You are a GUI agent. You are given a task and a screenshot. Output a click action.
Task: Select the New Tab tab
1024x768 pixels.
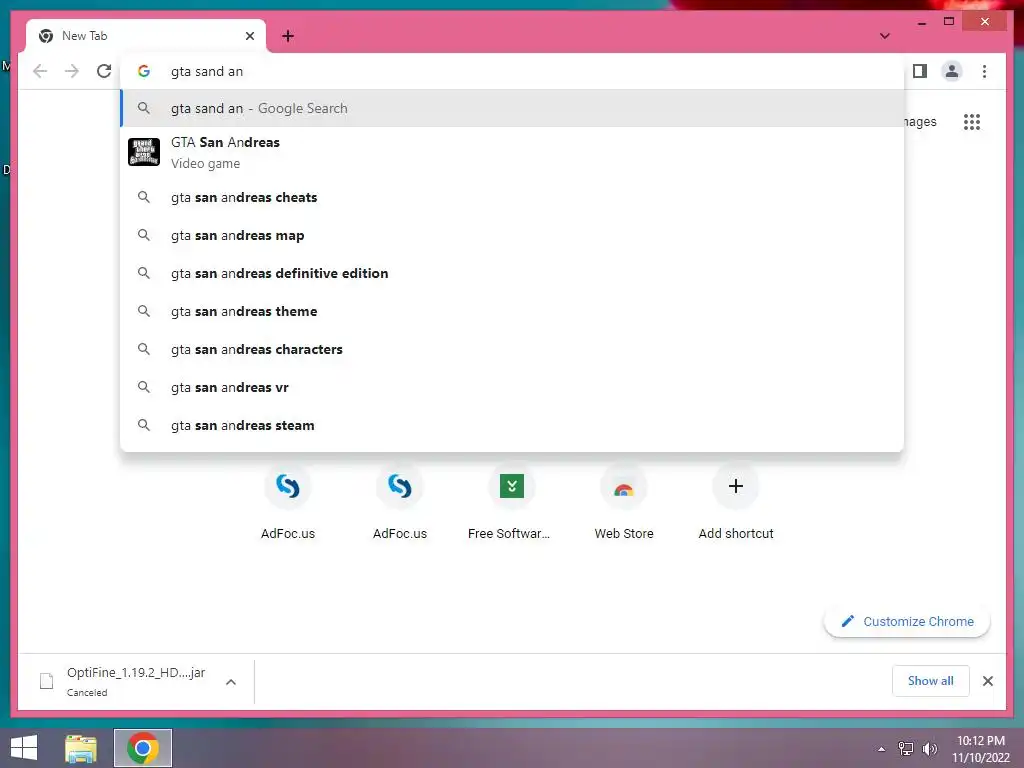pyautogui.click(x=146, y=36)
